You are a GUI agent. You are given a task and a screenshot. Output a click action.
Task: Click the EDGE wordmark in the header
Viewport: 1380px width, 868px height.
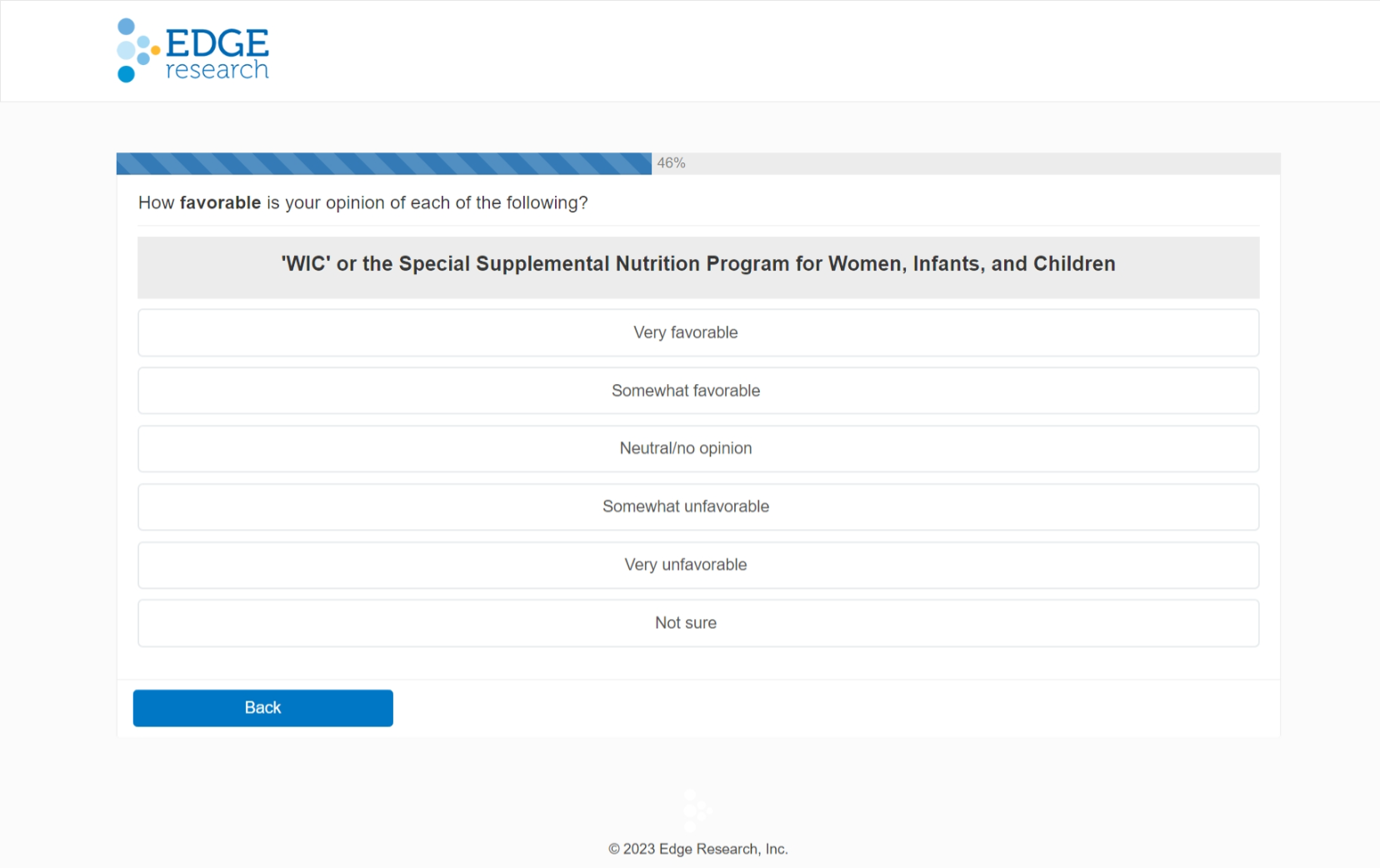click(x=217, y=42)
